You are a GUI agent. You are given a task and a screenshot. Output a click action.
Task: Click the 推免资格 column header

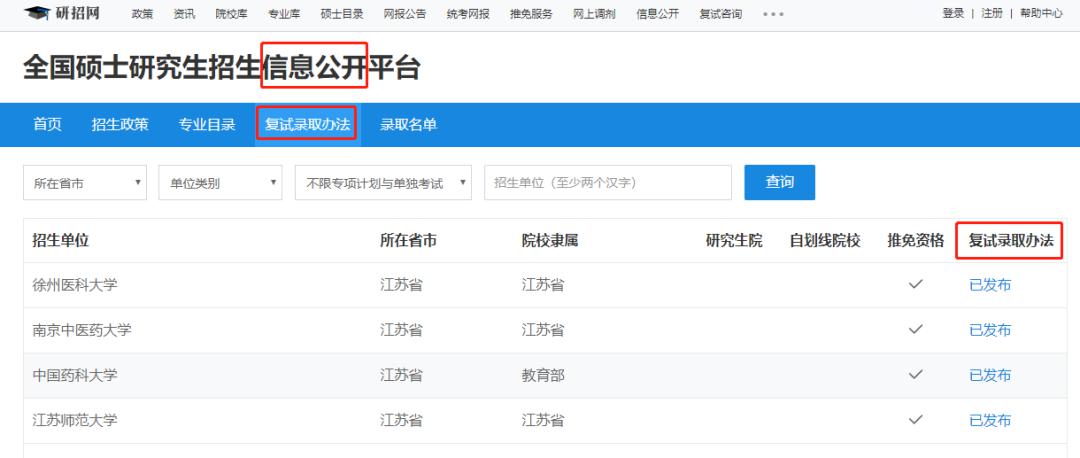point(915,240)
